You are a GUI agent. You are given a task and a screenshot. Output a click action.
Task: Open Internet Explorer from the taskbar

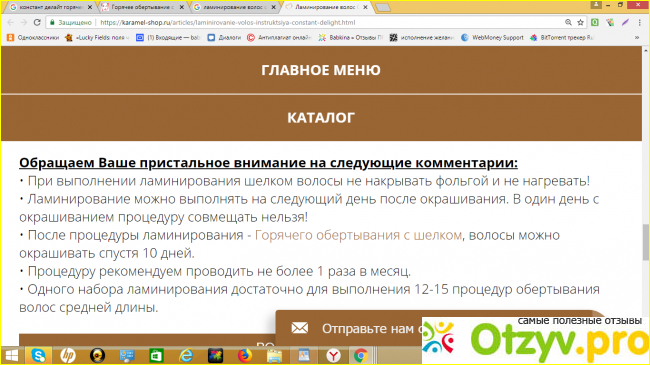[186, 355]
